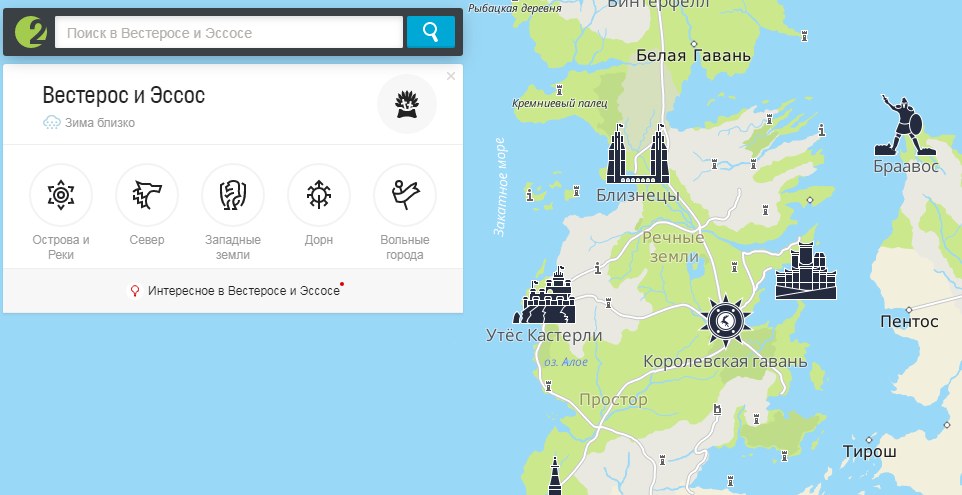Click the Braavos Titan statue map icon
This screenshot has height=495, width=962.
click(x=904, y=126)
